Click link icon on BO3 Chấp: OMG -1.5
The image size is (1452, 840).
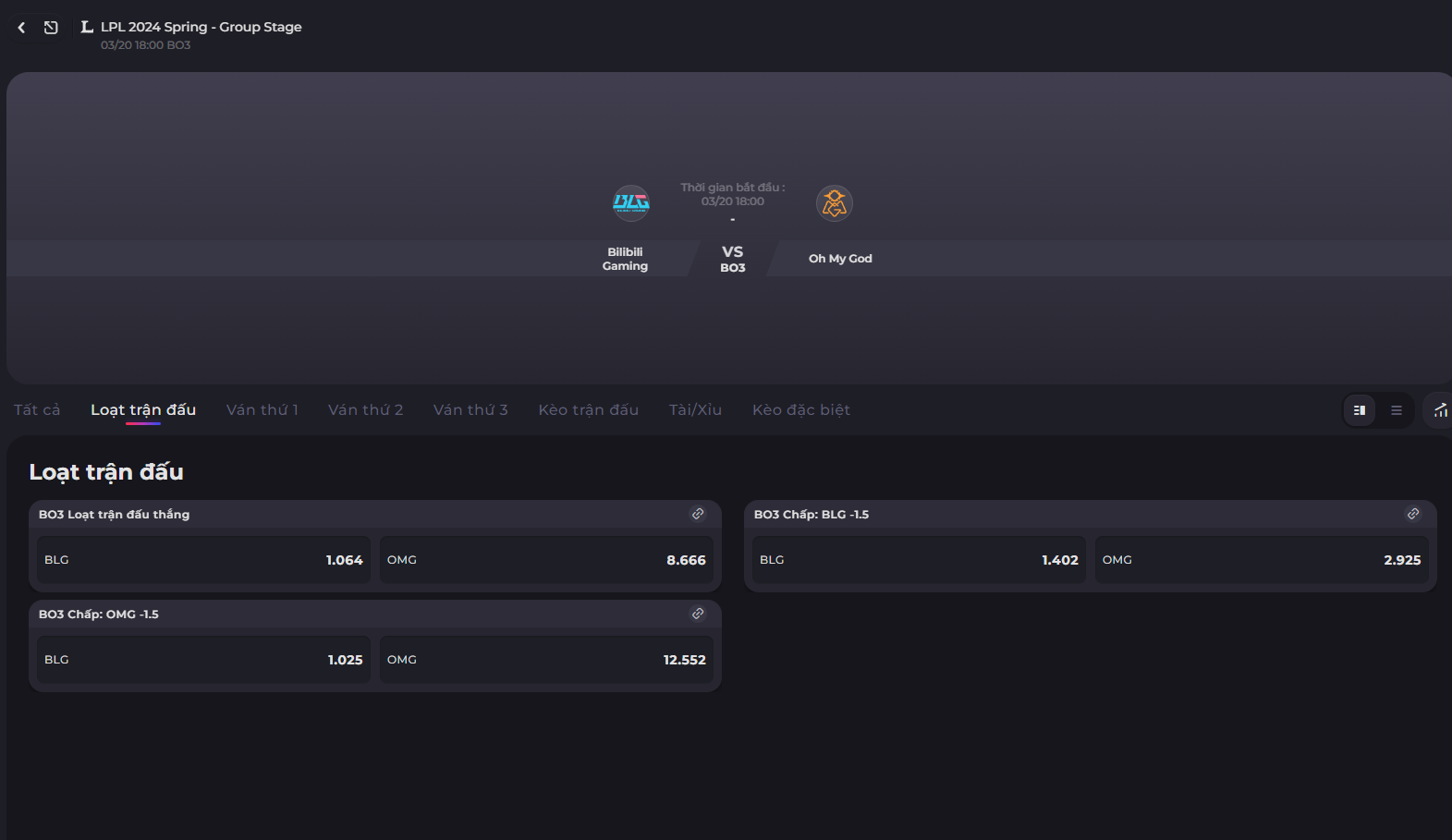[x=698, y=614]
